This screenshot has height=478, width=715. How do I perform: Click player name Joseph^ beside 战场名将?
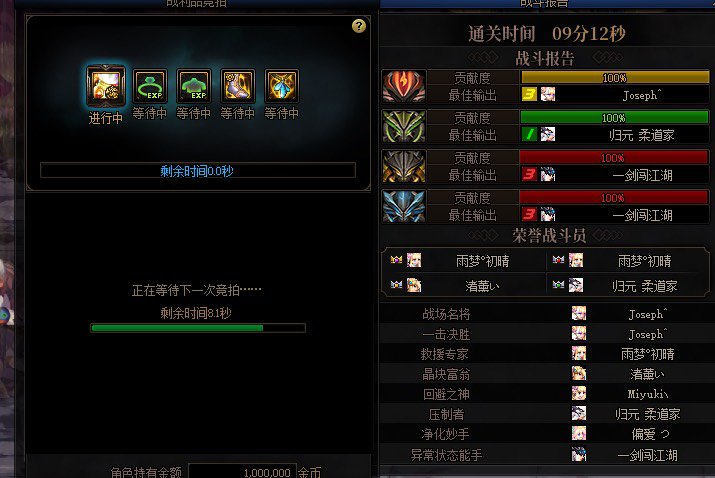tap(648, 314)
